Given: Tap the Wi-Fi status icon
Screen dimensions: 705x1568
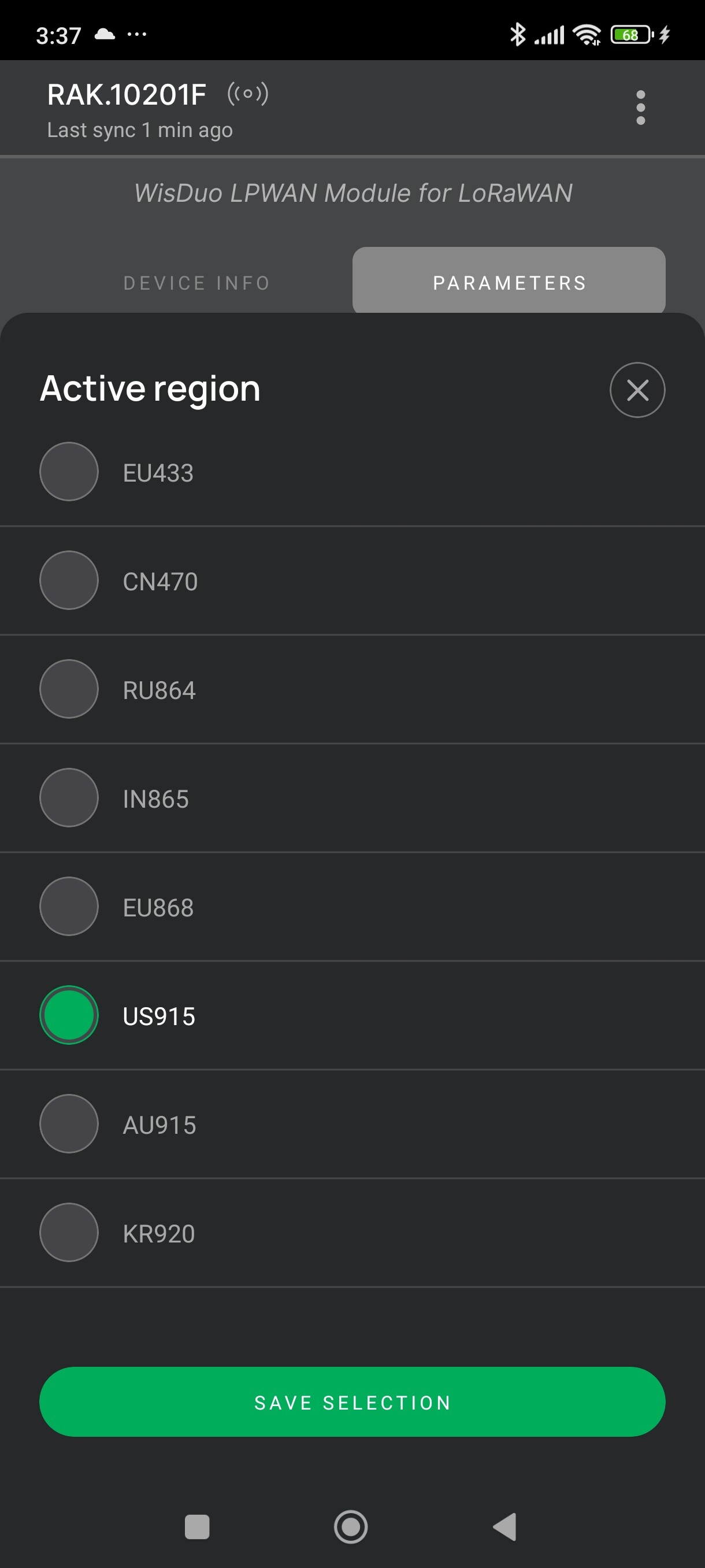Looking at the screenshot, I should pos(587,35).
